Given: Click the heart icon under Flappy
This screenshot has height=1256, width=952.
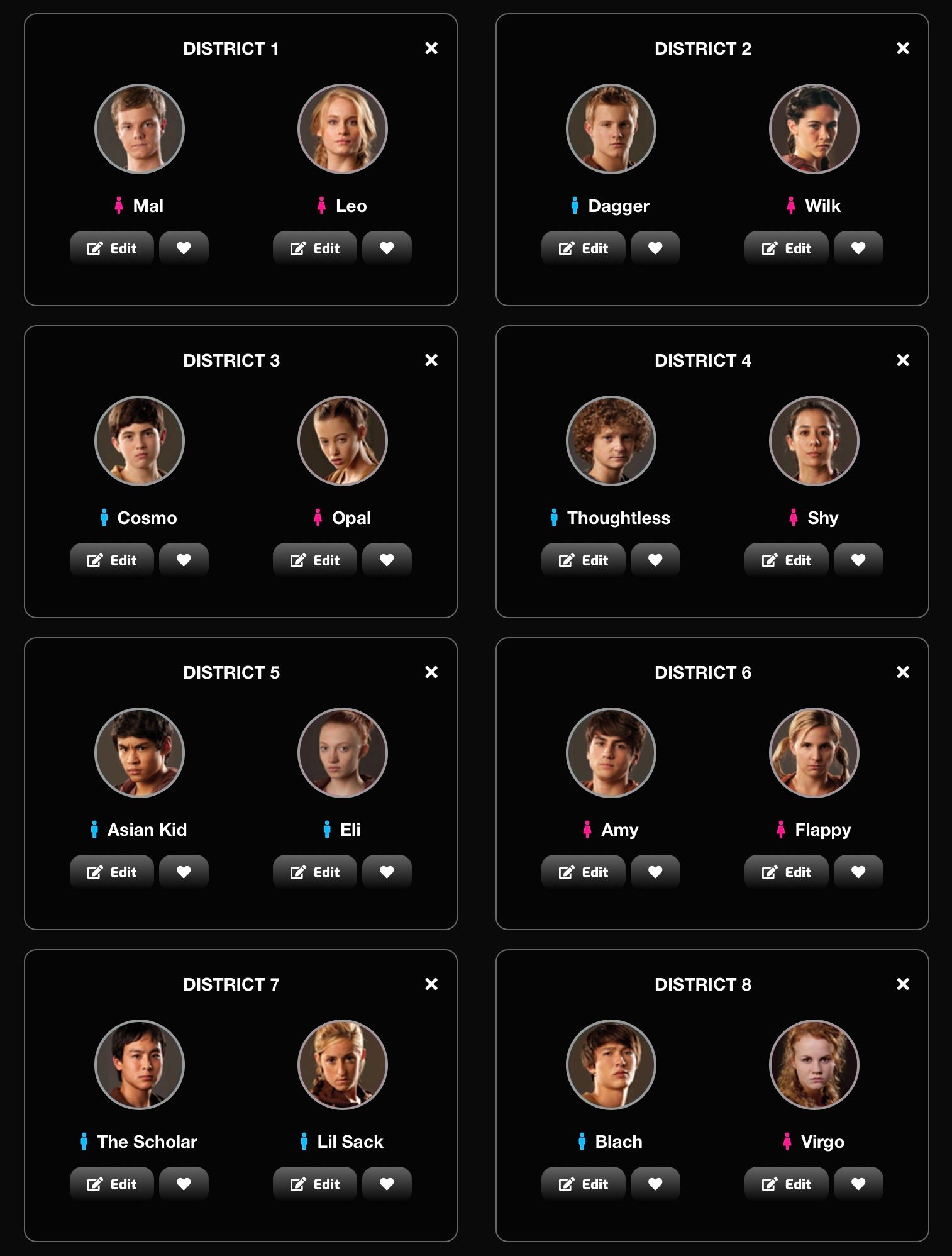Looking at the screenshot, I should (x=858, y=872).
